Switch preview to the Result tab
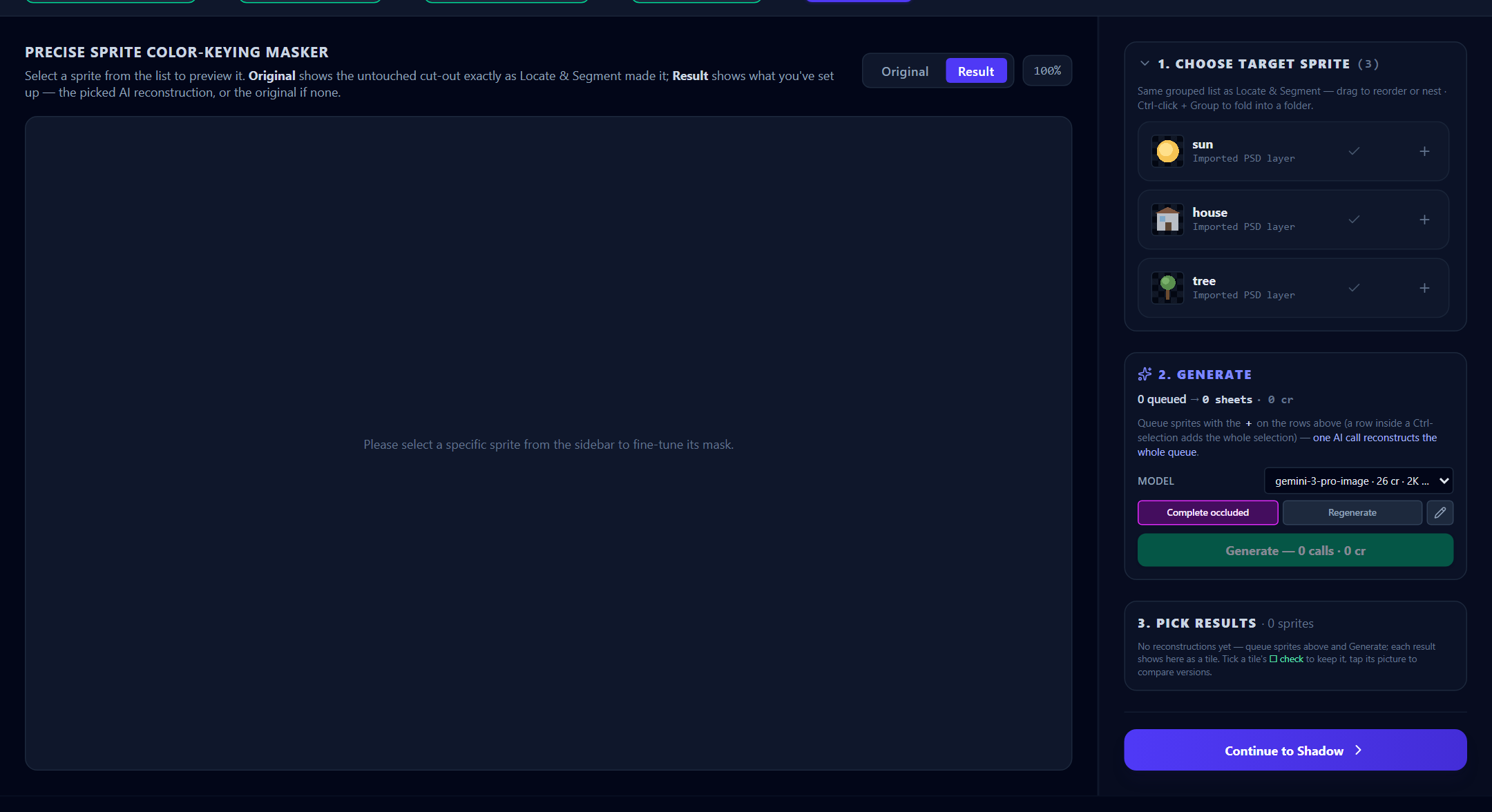 point(976,71)
